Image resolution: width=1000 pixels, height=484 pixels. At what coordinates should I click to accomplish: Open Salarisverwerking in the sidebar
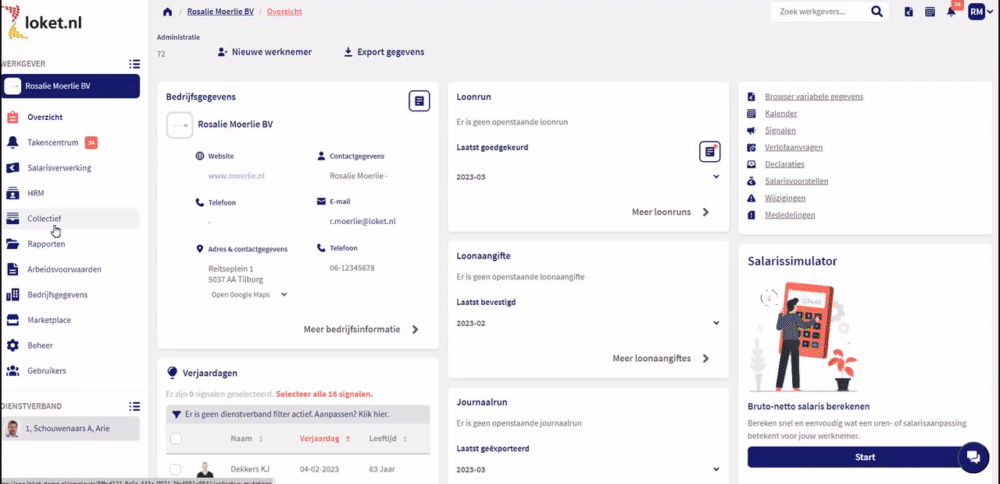coord(59,168)
